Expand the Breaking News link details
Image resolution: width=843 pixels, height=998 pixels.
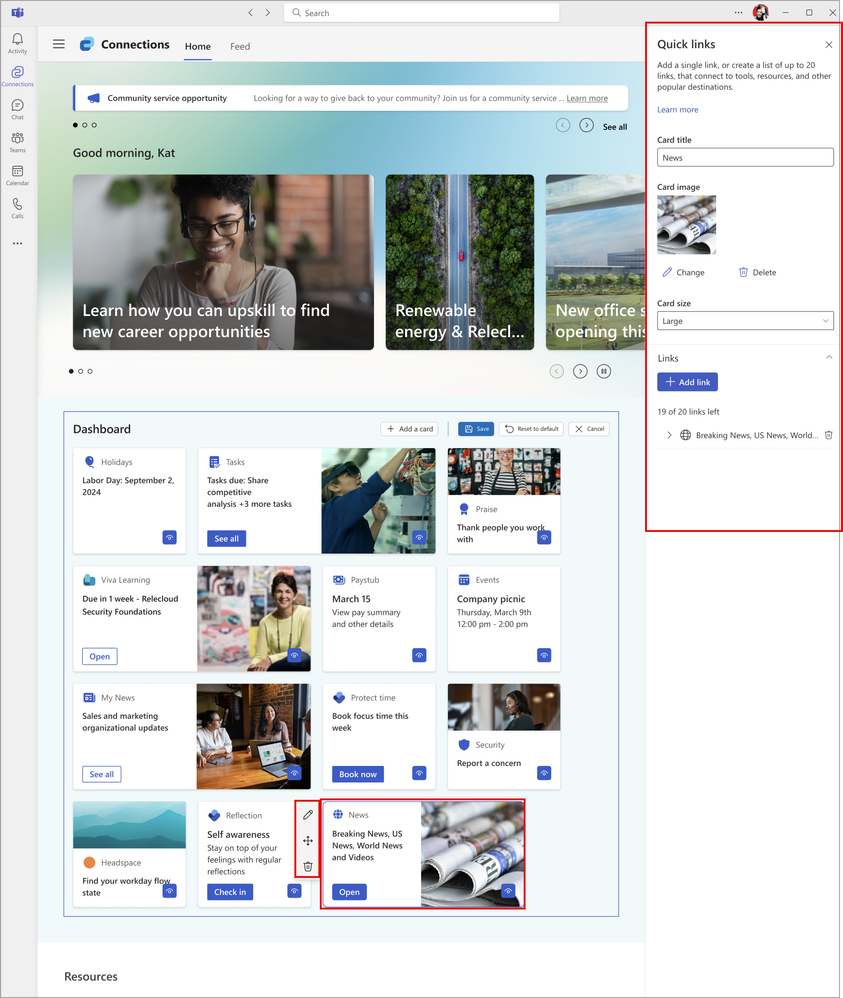coord(669,435)
